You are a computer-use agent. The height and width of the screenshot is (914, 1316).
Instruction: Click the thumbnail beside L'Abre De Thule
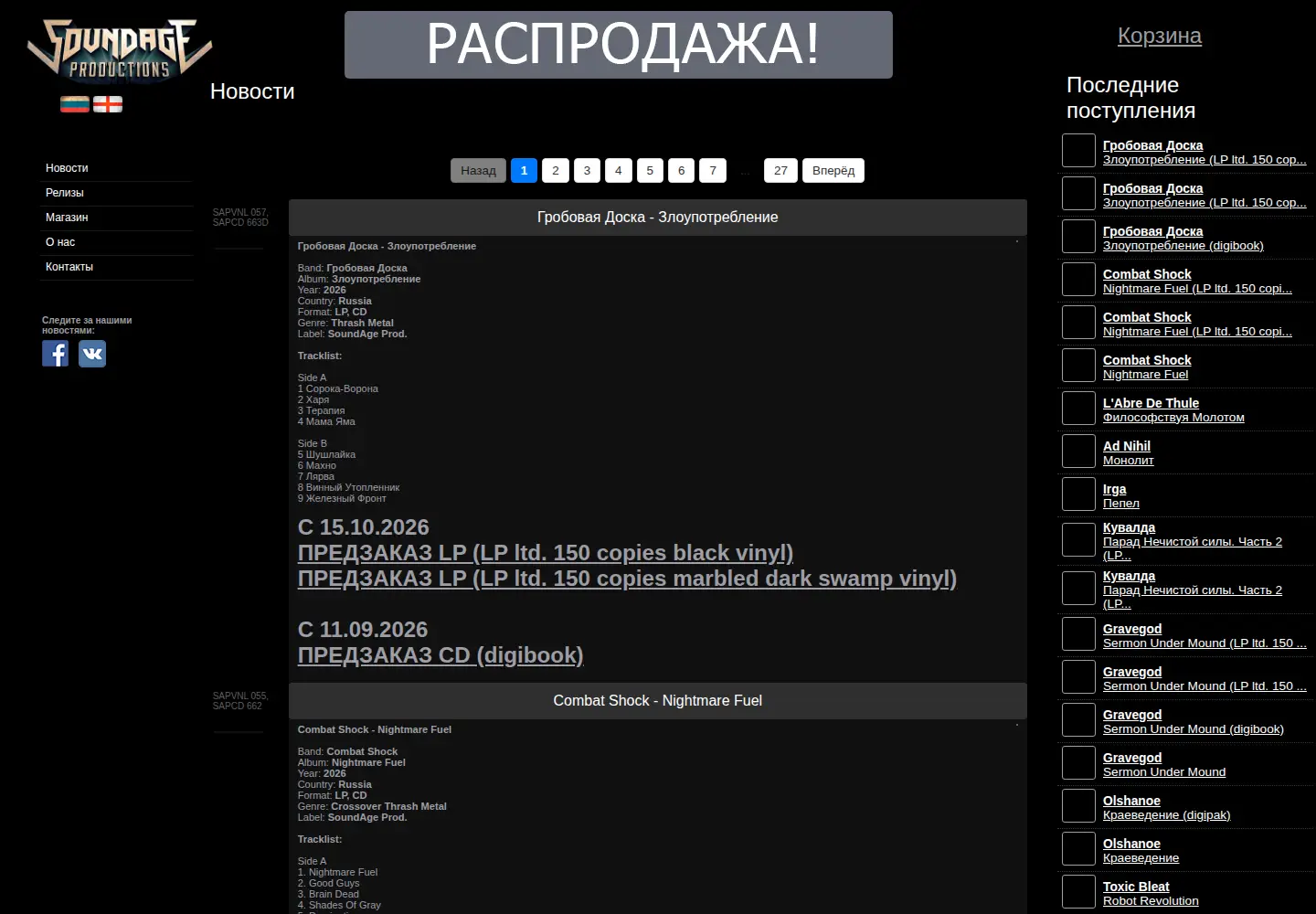tap(1078, 409)
